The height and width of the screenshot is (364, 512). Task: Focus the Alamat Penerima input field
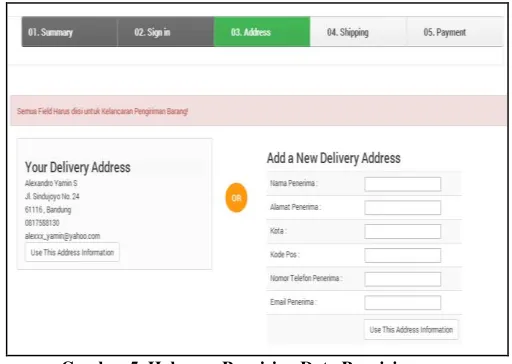403,208
